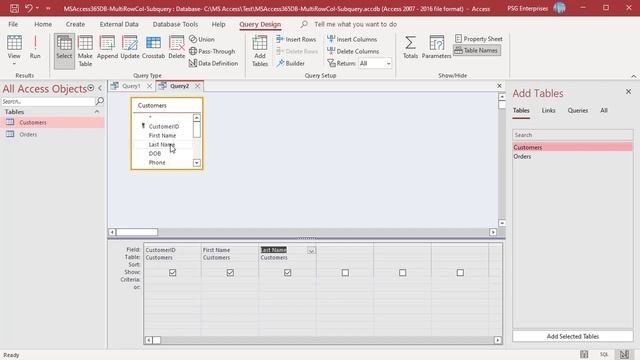Open the Home tab
The width and height of the screenshot is (640, 360).
43,24
